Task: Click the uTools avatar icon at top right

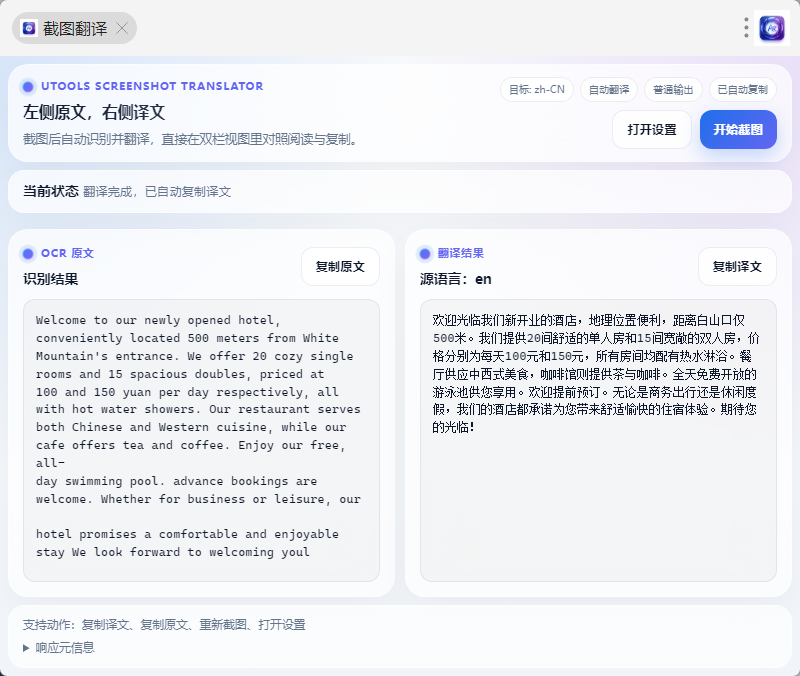Action: click(x=772, y=28)
